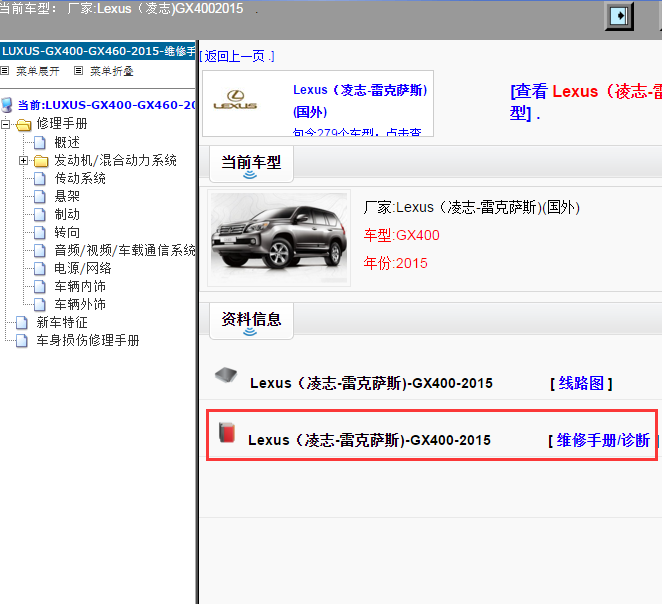Image resolution: width=662 pixels, height=604 pixels.
Task: Click the computer icon beside 当前:LUXUS-GX400
Action: pyautogui.click(x=7, y=105)
